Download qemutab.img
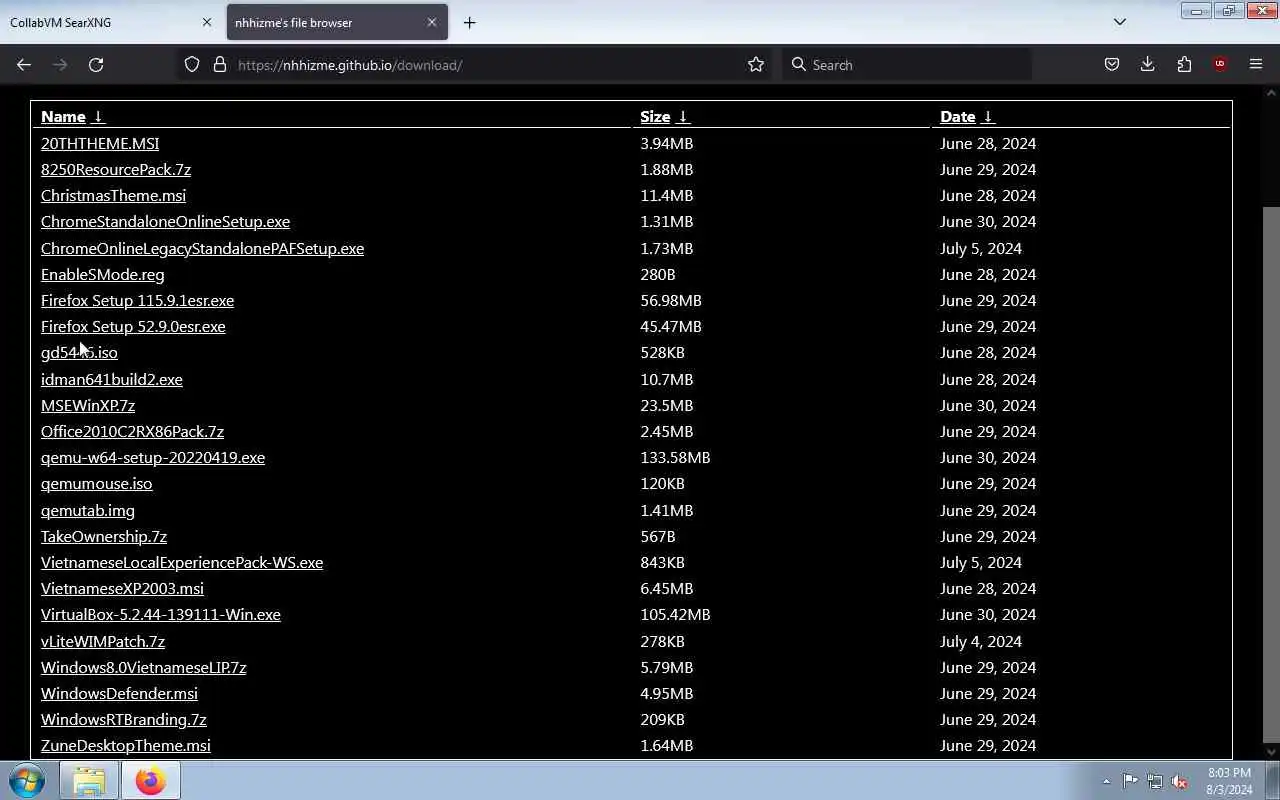 pyautogui.click(x=88, y=510)
